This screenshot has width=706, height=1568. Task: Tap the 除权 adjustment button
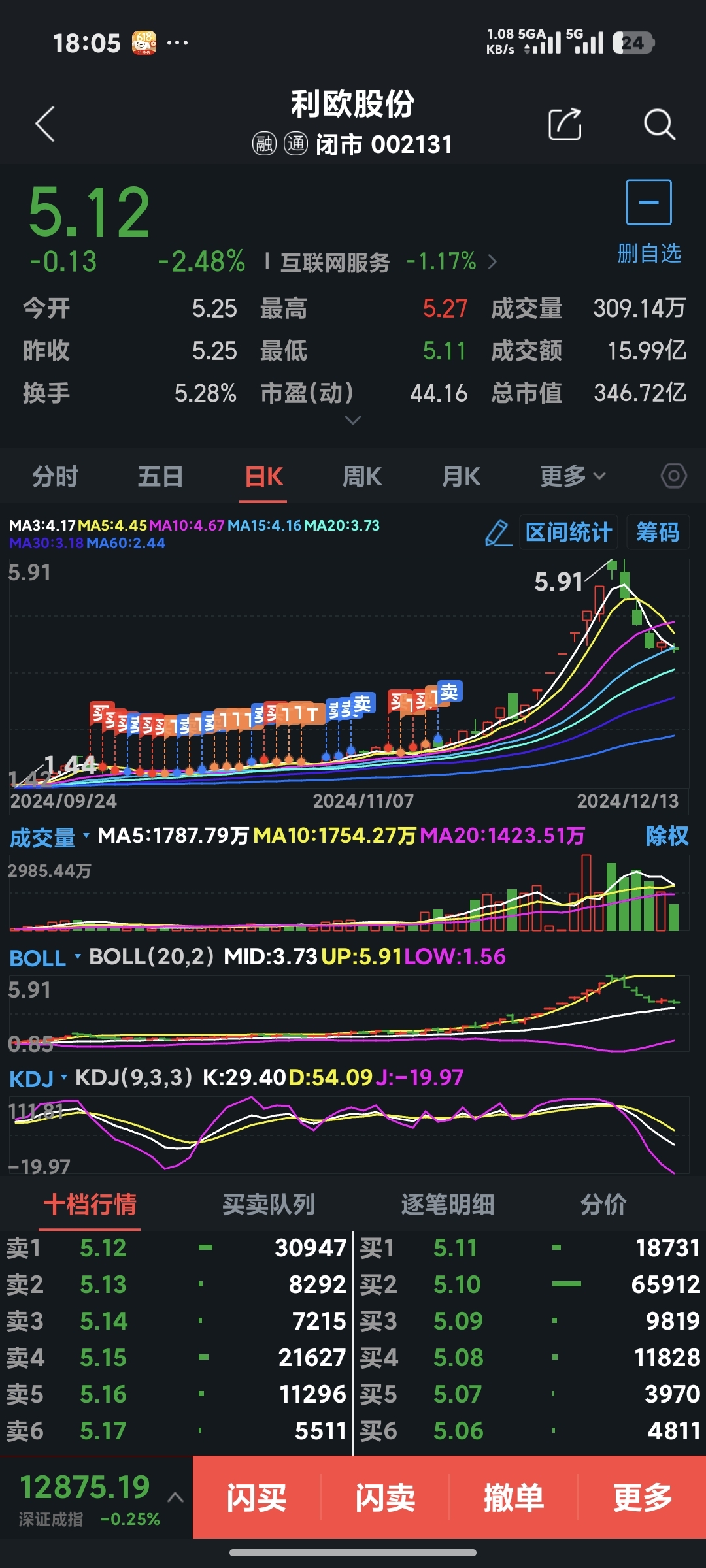pos(667,836)
